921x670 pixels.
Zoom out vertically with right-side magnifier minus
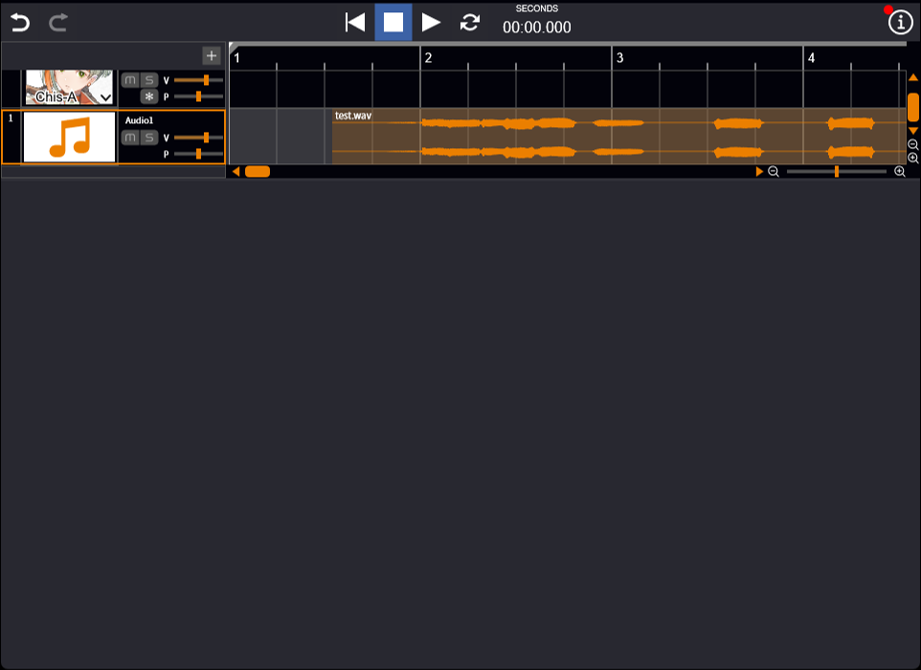pos(913,144)
